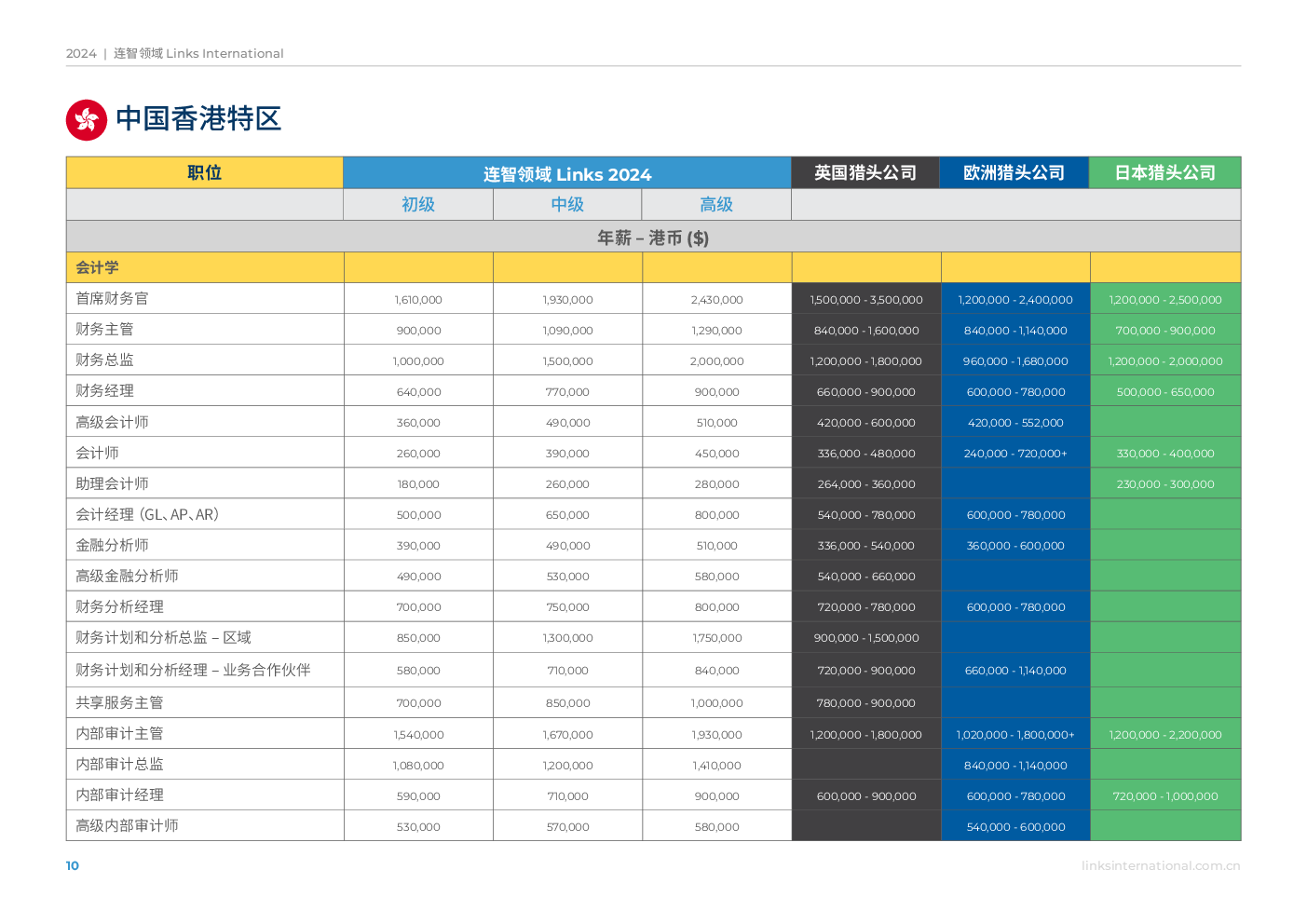Click the 1,090,000 mid-level 财务主管 value
Image resolution: width=1307 pixels, height=924 pixels.
(x=568, y=331)
